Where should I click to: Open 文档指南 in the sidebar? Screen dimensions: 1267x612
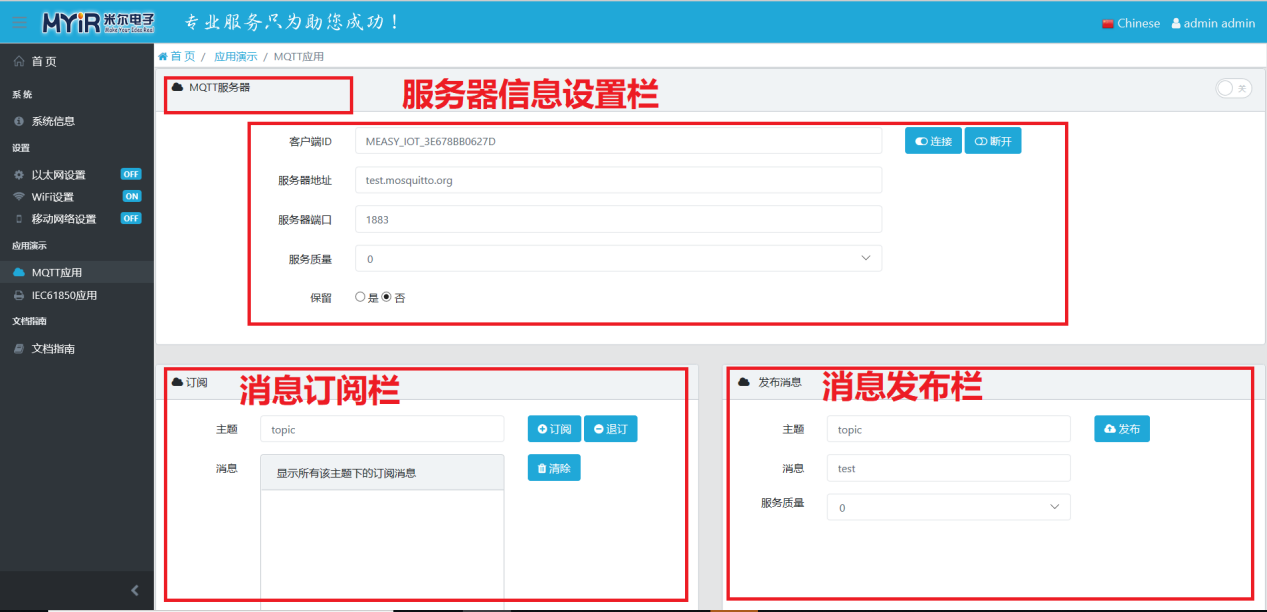[x=53, y=349]
